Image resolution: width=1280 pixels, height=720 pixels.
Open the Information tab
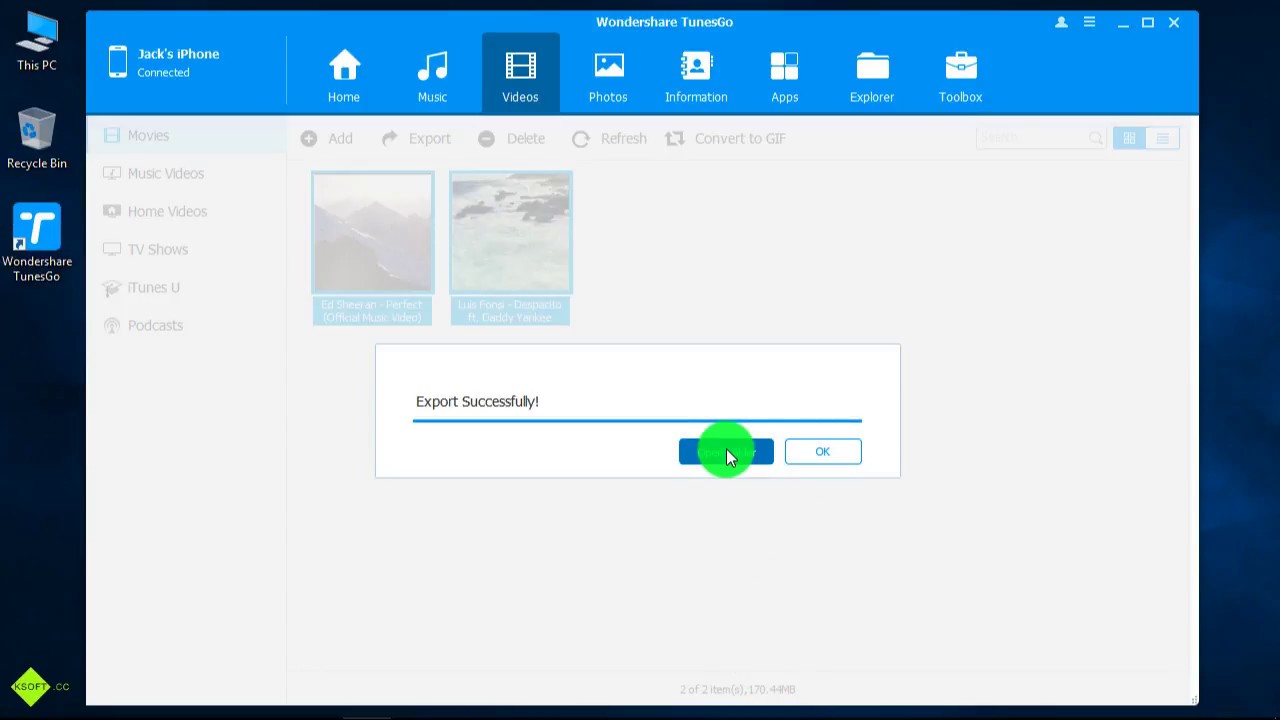click(696, 75)
